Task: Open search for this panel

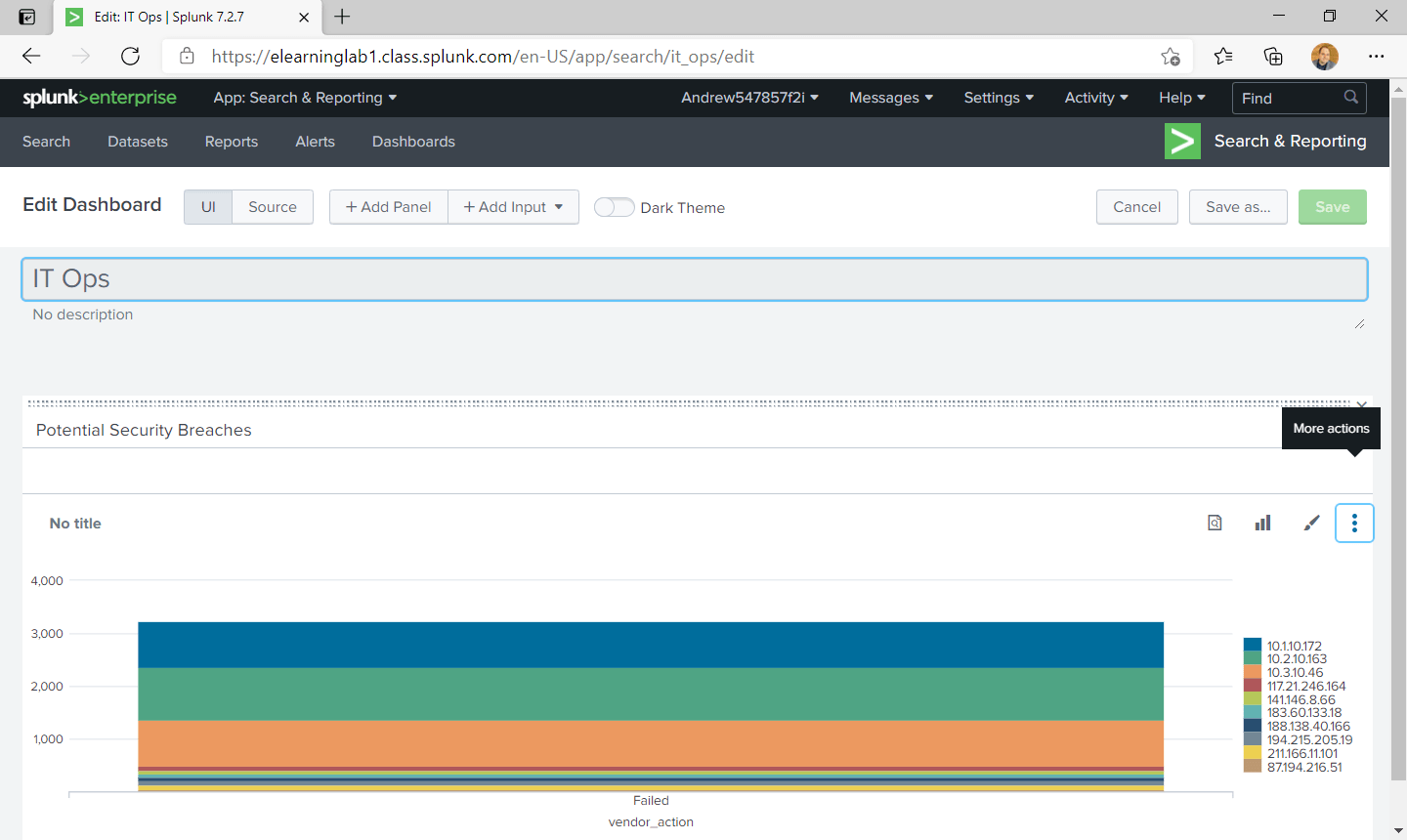Action: click(x=1215, y=523)
